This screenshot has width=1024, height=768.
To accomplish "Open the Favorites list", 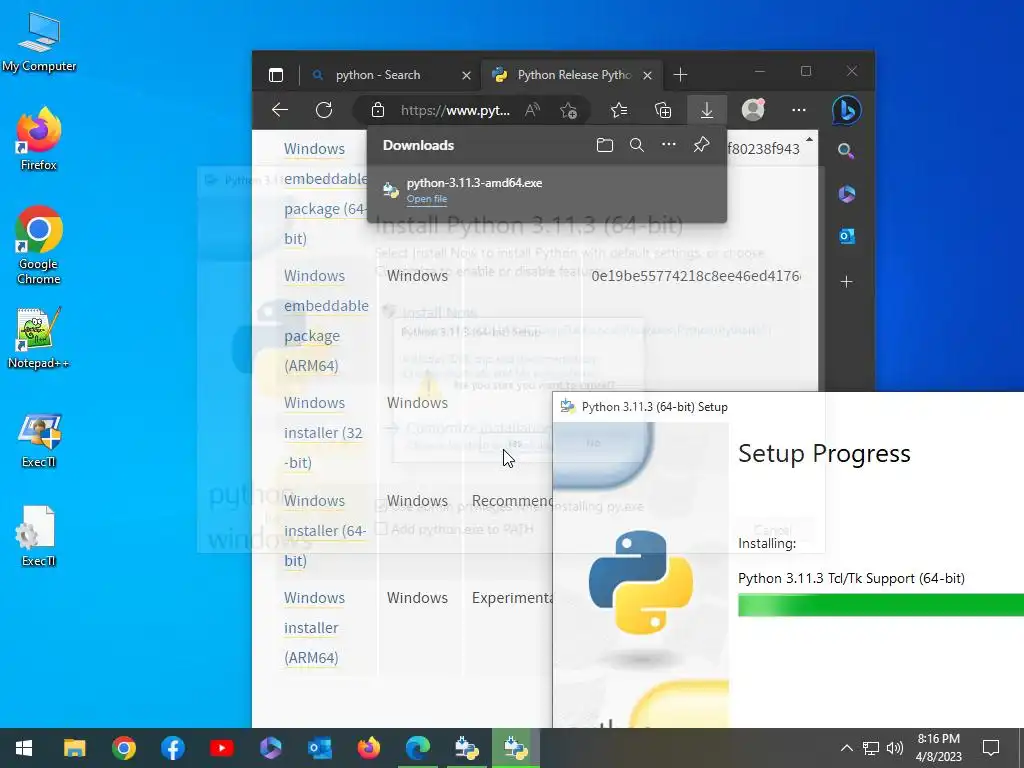I will tap(618, 110).
